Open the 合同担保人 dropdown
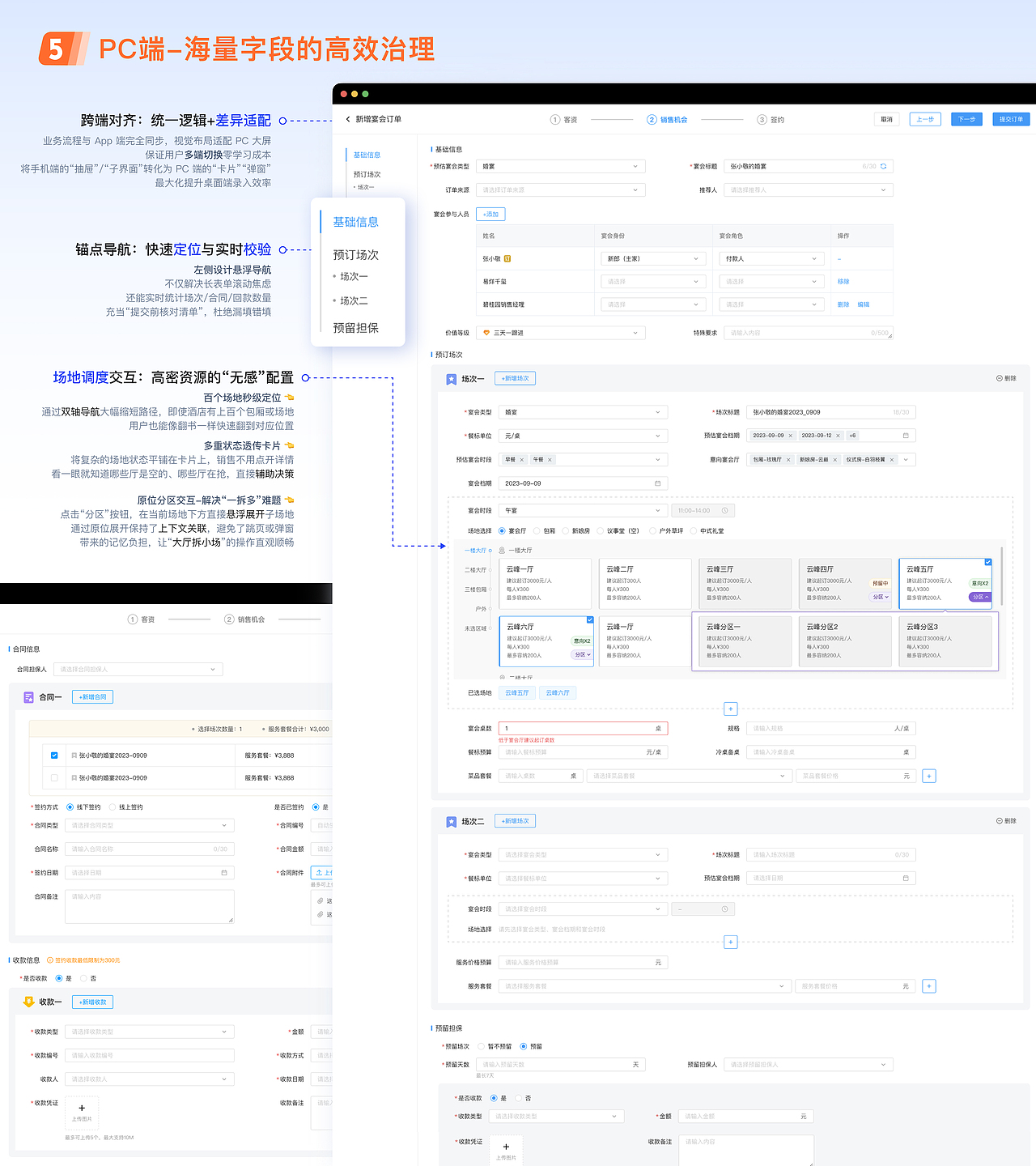 138,670
